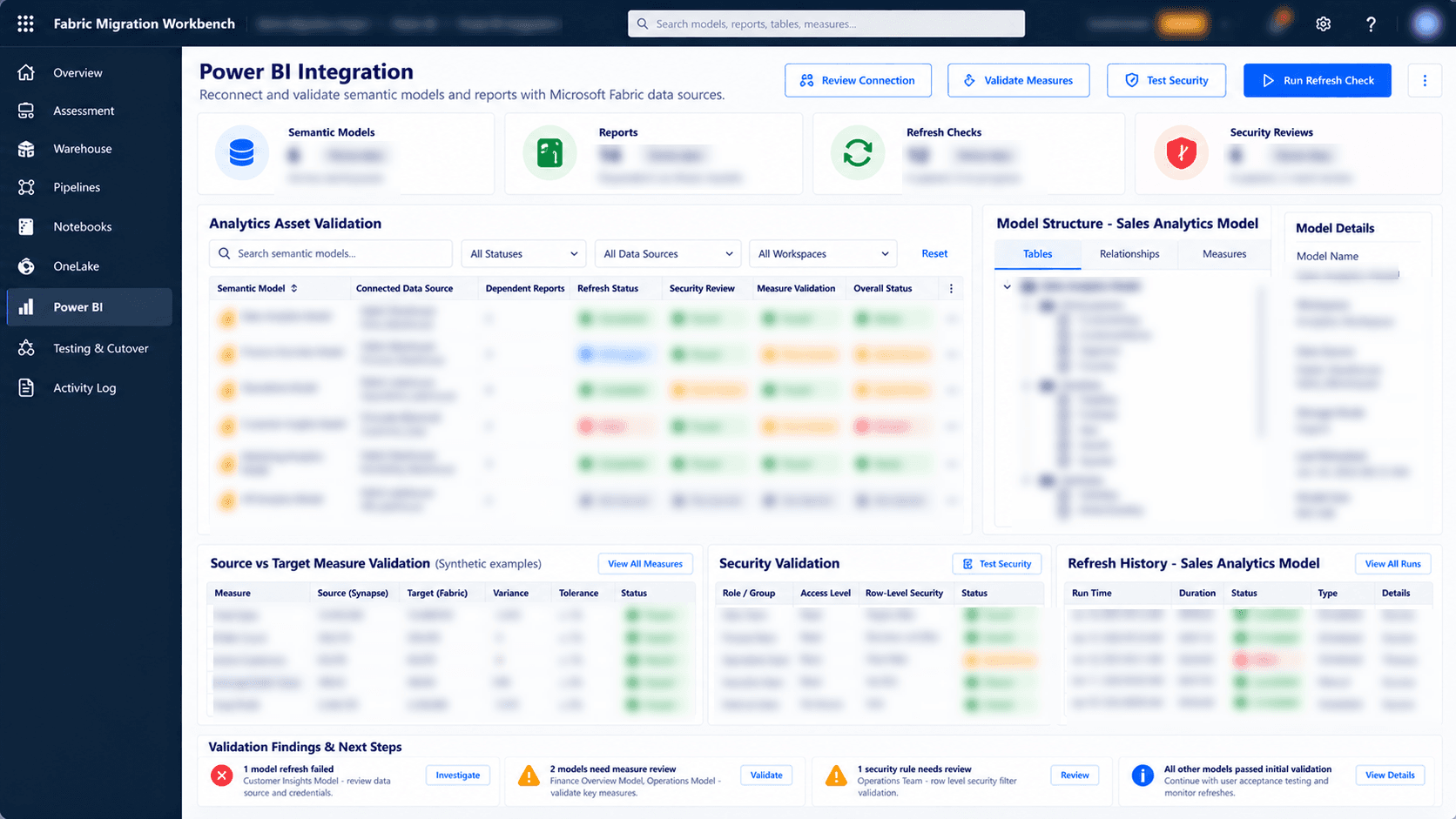
Task: Click the Search semantic models field
Action: click(x=331, y=253)
